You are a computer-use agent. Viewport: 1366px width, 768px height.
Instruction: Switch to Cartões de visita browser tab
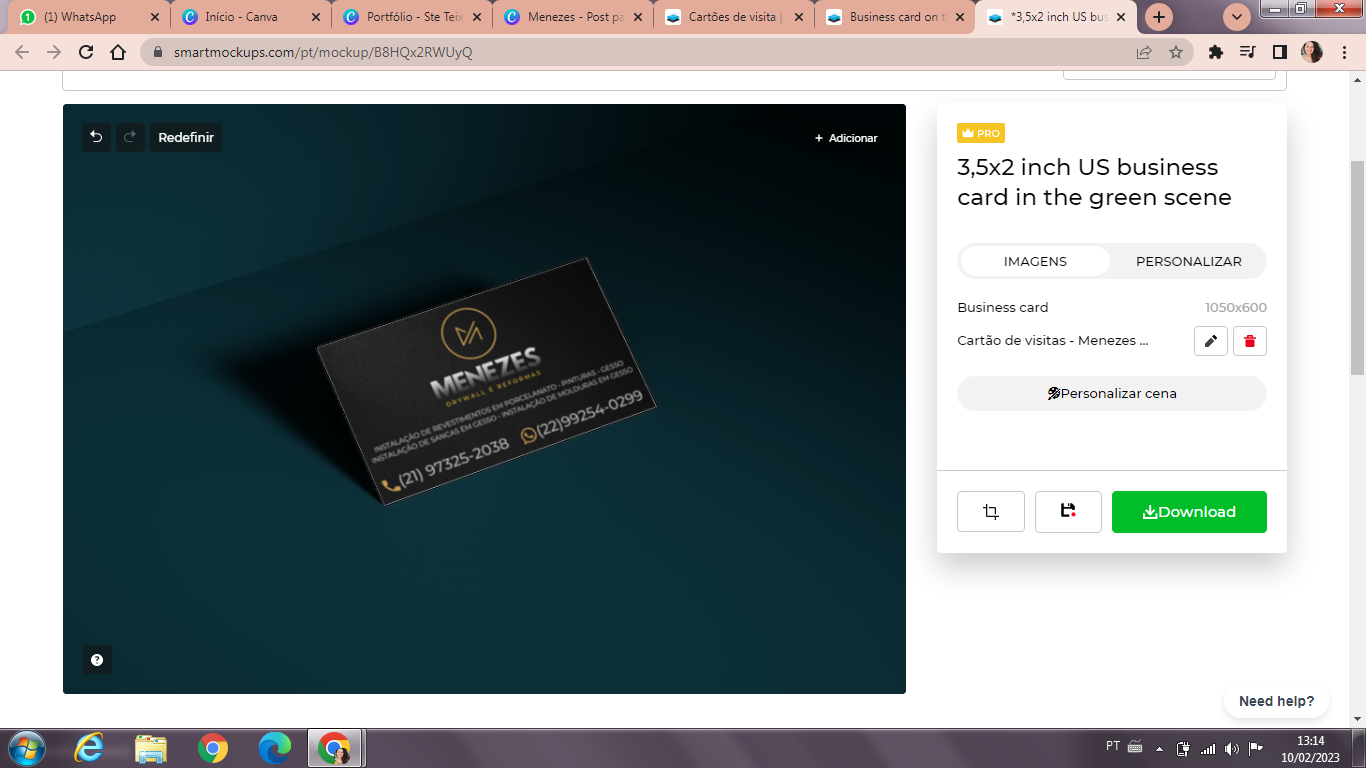pyautogui.click(x=735, y=17)
